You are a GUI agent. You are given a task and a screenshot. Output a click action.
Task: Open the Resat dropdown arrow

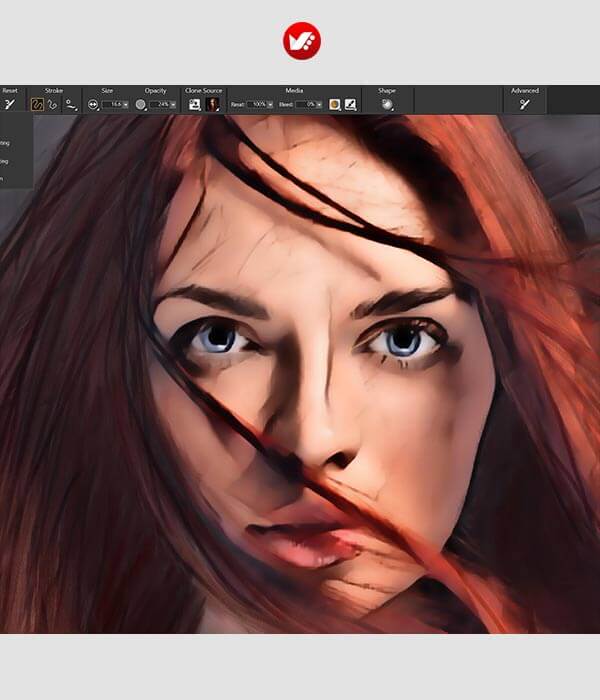click(270, 105)
